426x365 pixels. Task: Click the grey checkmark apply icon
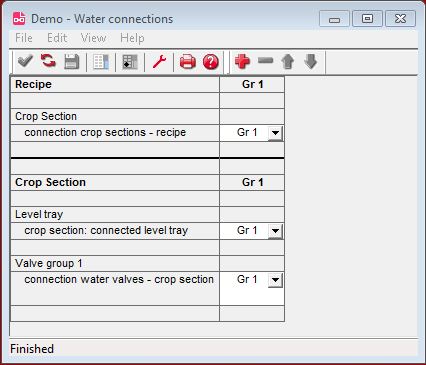coord(25,61)
